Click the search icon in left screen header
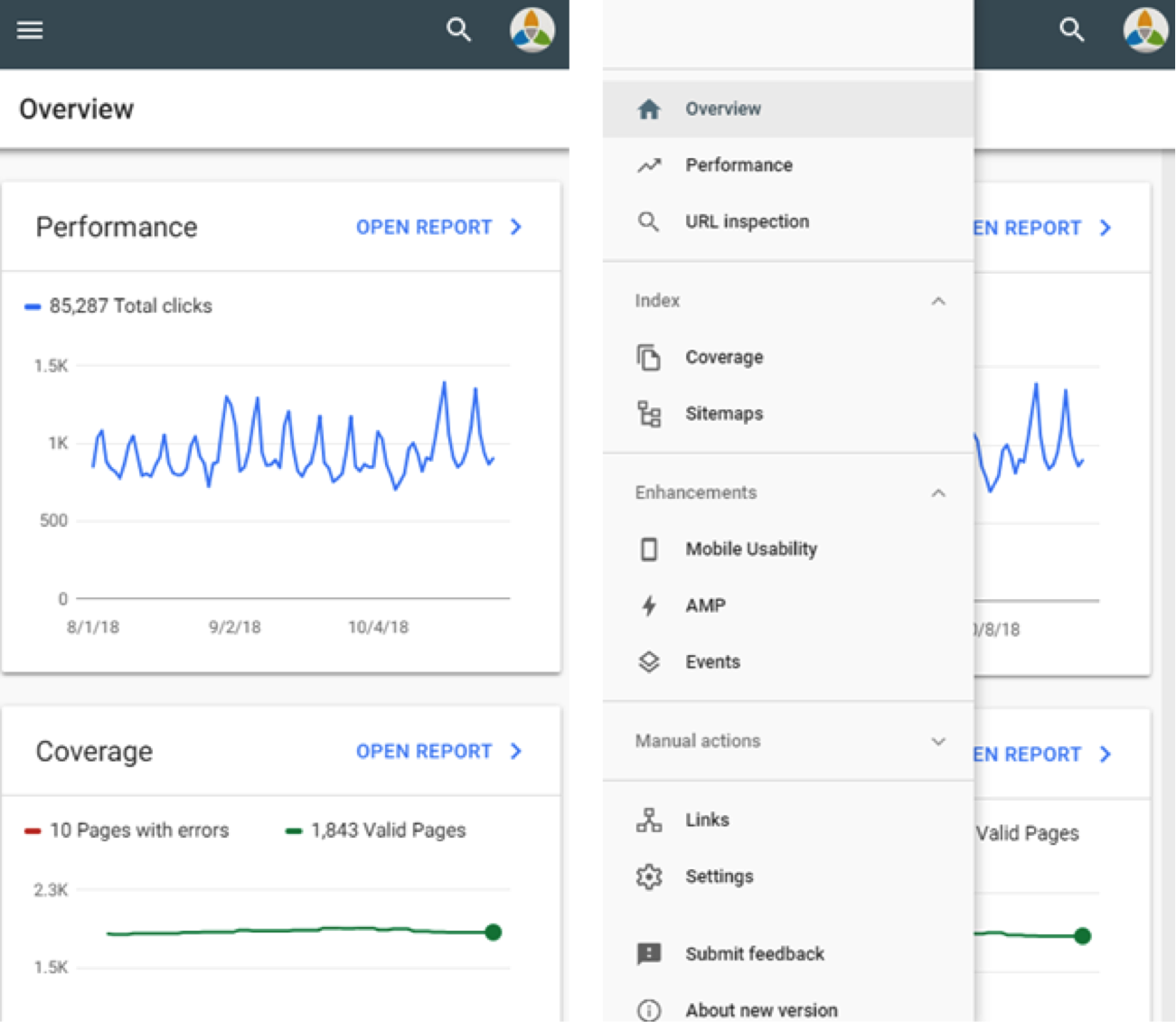This screenshot has width=1176, height=1022. point(459,30)
